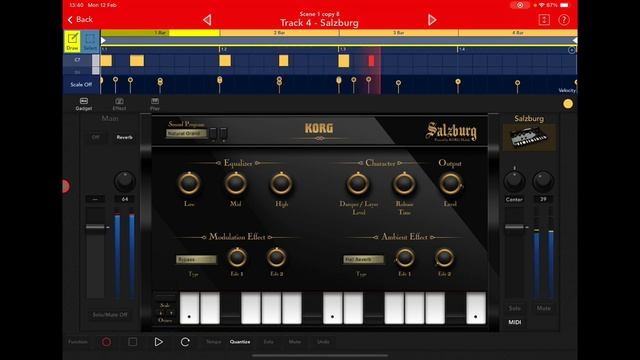The height and width of the screenshot is (360, 640).
Task: Tap the Solo/Mute Off button
Action: (x=110, y=315)
